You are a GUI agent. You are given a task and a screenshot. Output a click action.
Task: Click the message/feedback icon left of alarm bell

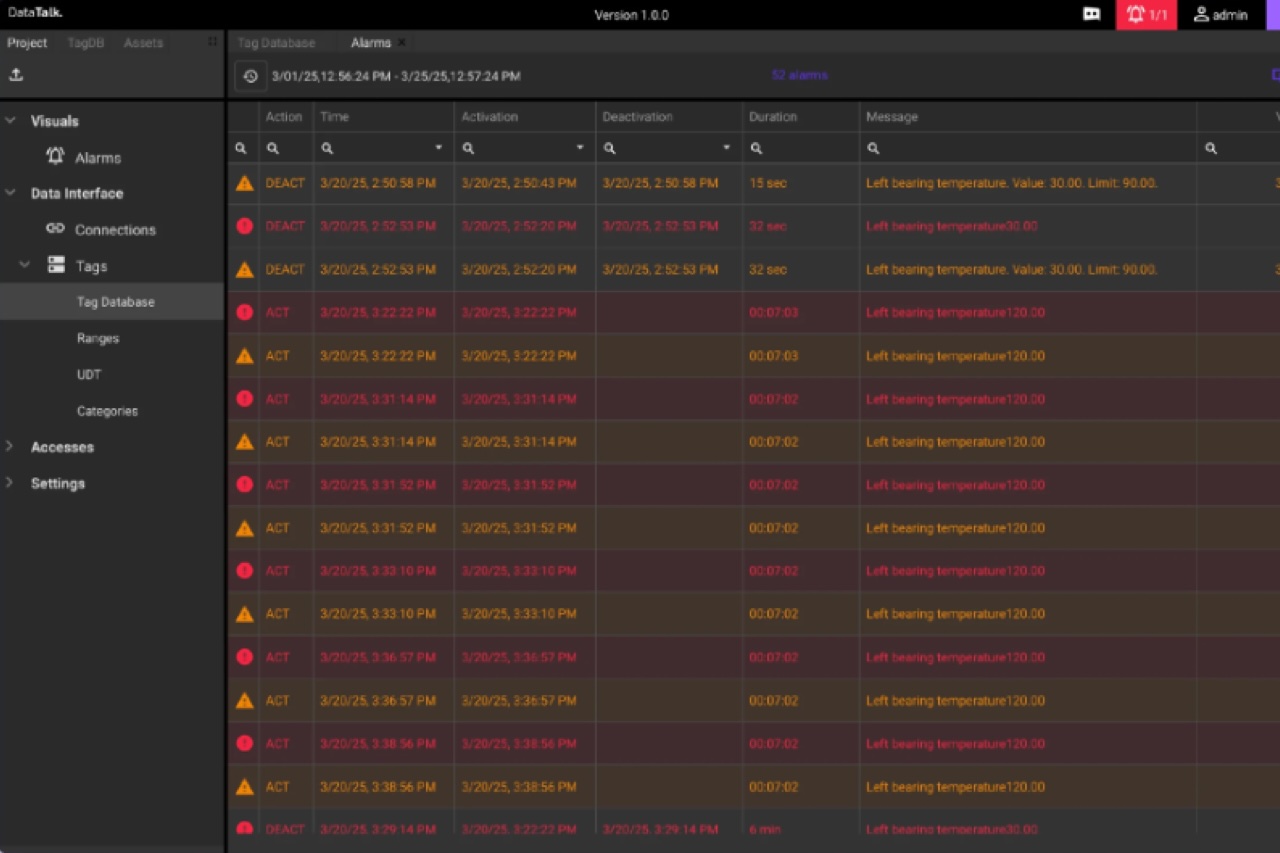point(1091,14)
